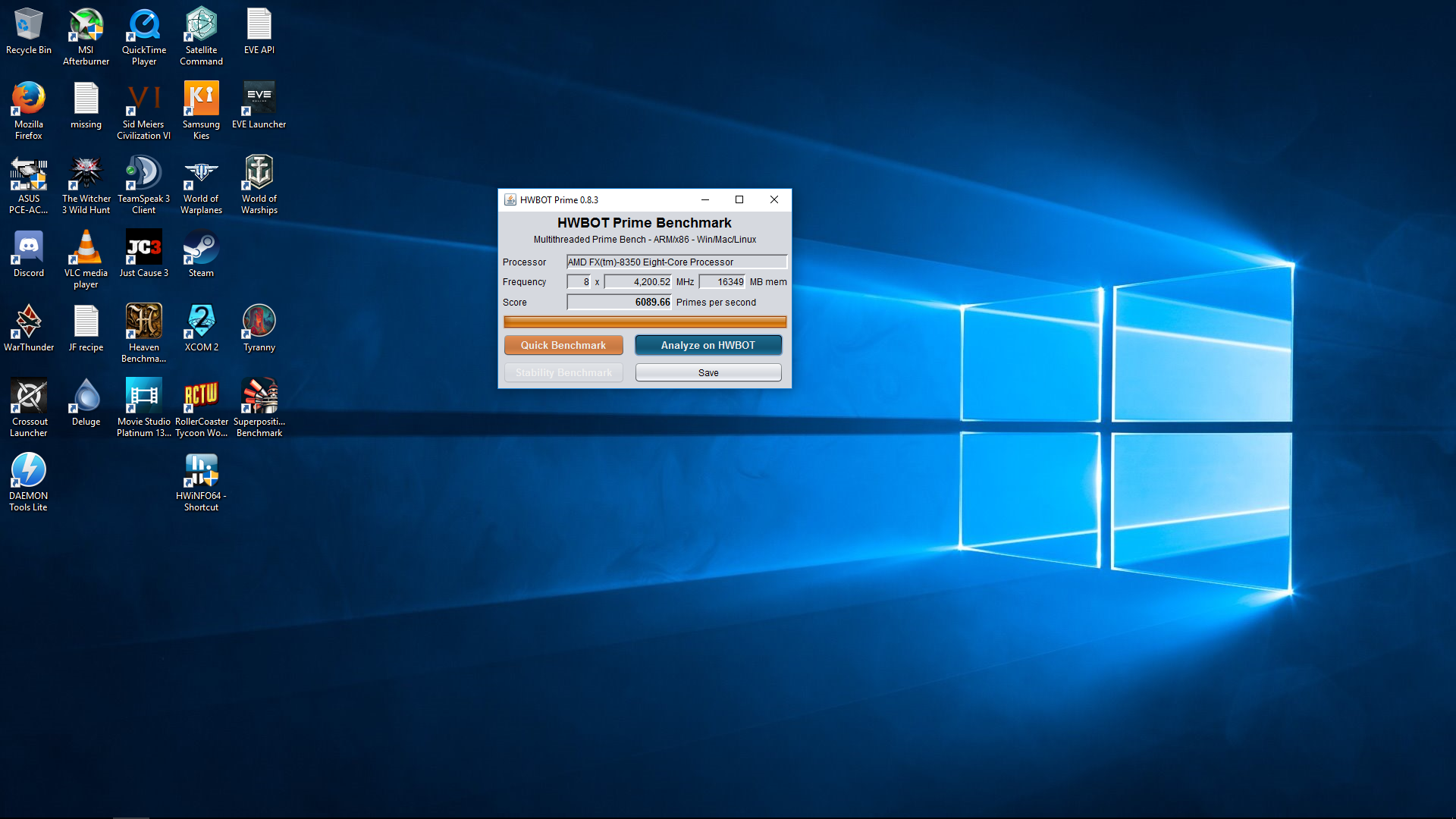This screenshot has width=1456, height=819.
Task: Click the Stability Benchmark button
Action: [563, 372]
